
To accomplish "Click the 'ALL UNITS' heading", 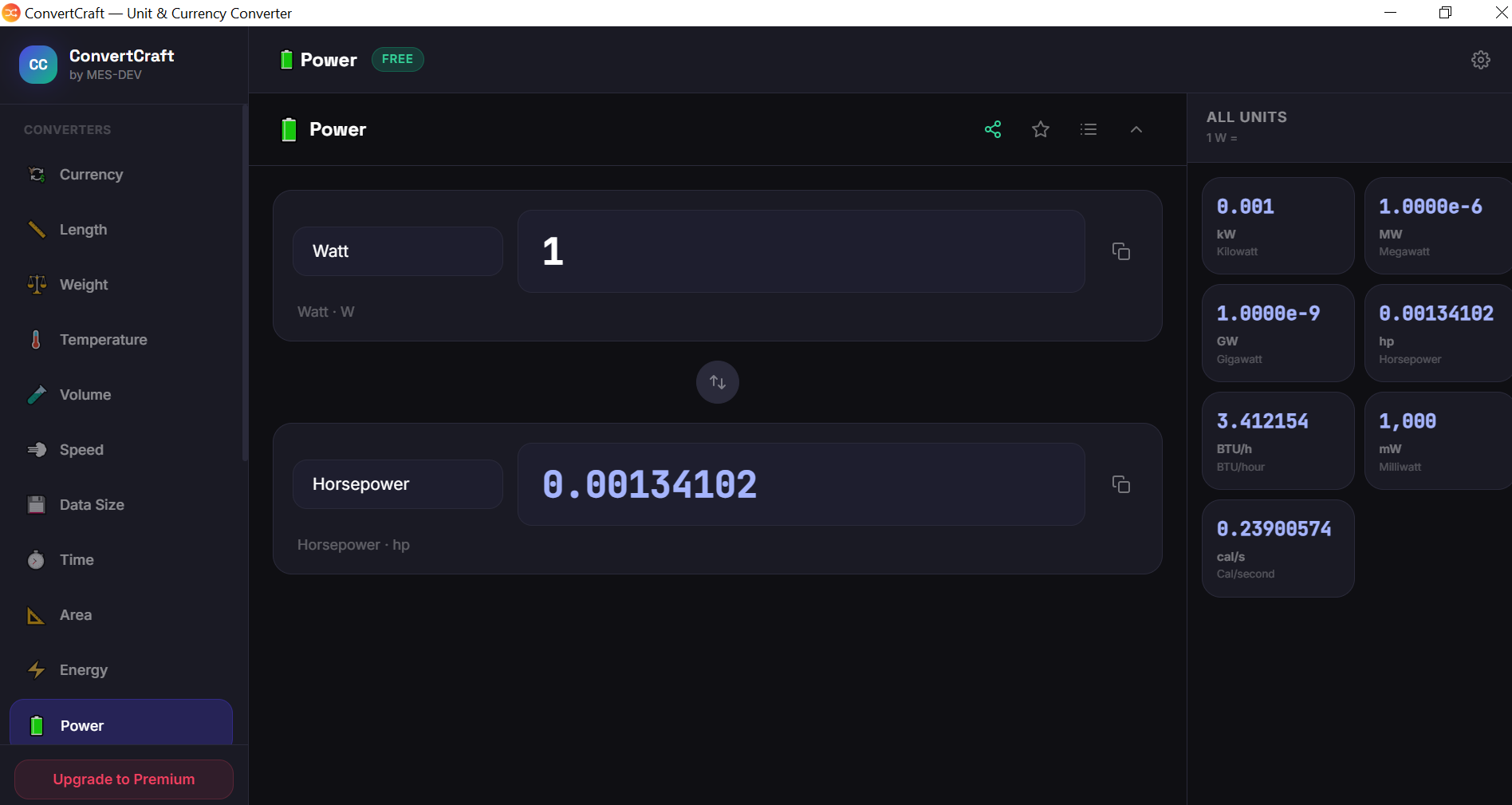I will 1246,117.
